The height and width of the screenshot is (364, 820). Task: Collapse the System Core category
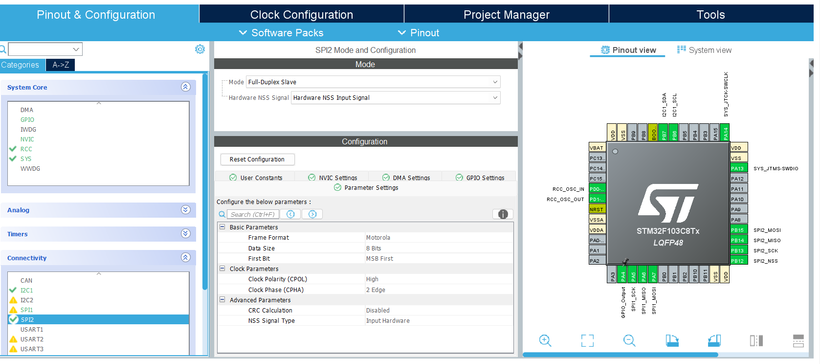[x=185, y=87]
